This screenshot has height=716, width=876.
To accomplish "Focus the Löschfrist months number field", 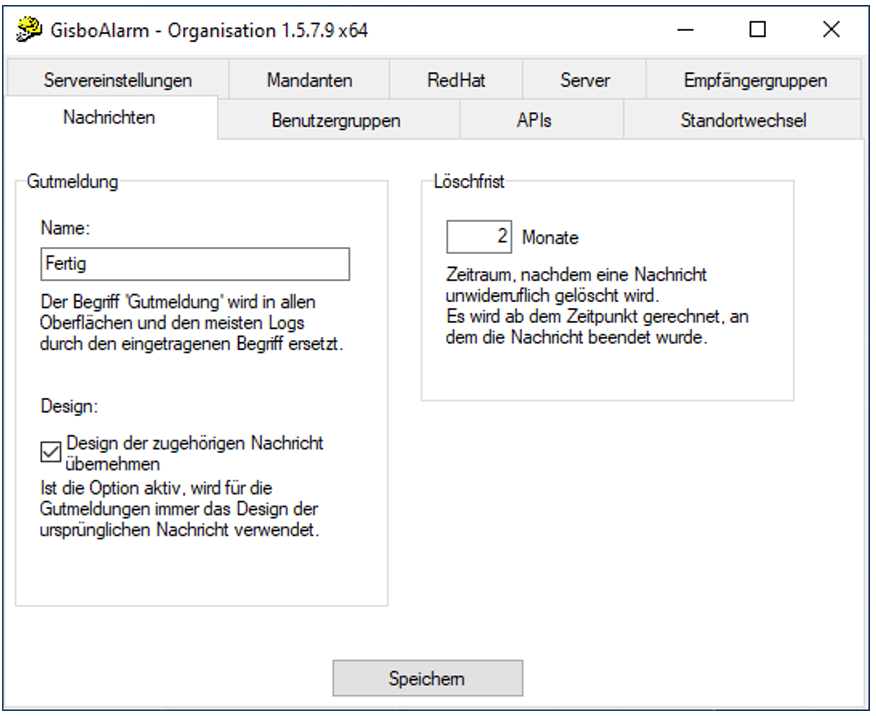I will (x=479, y=237).
